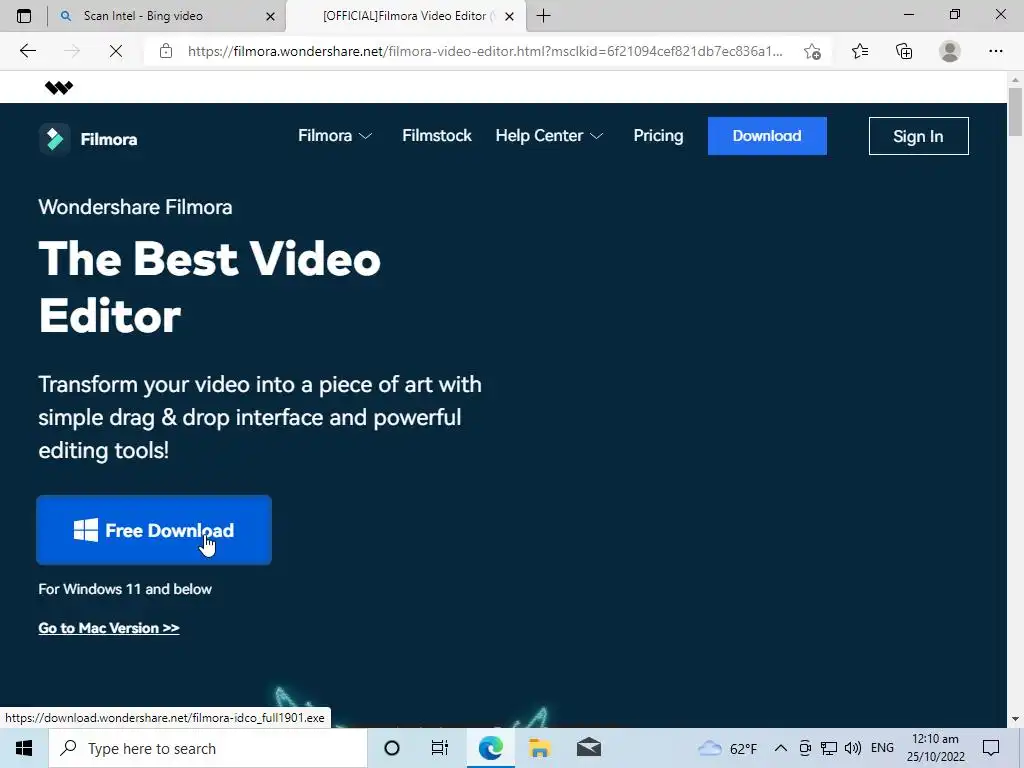The width and height of the screenshot is (1024, 768).
Task: Open the volume speaker icon
Action: click(x=853, y=748)
